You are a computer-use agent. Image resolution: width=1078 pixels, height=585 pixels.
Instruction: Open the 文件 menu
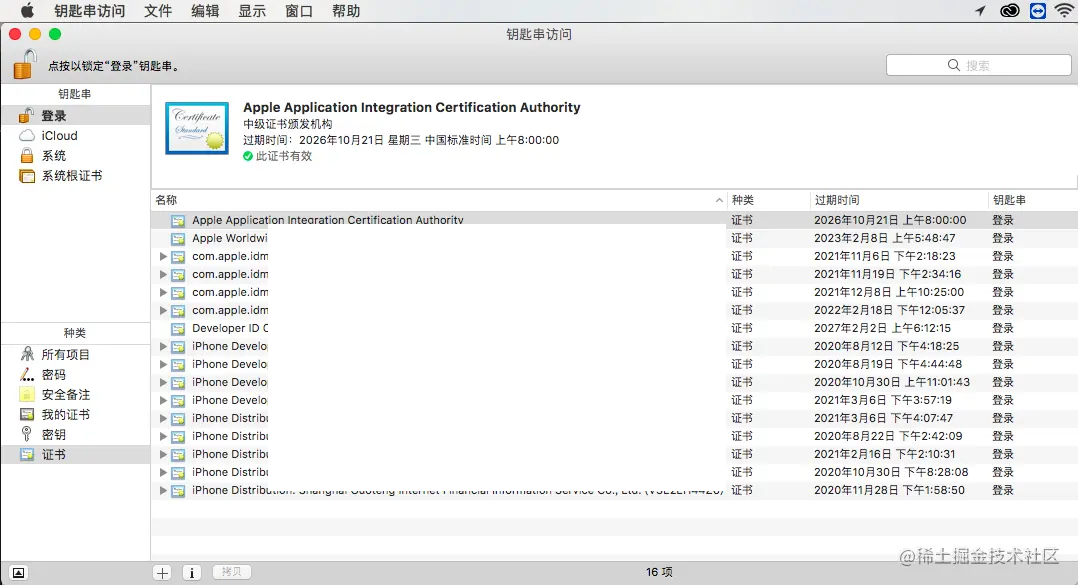click(x=158, y=11)
